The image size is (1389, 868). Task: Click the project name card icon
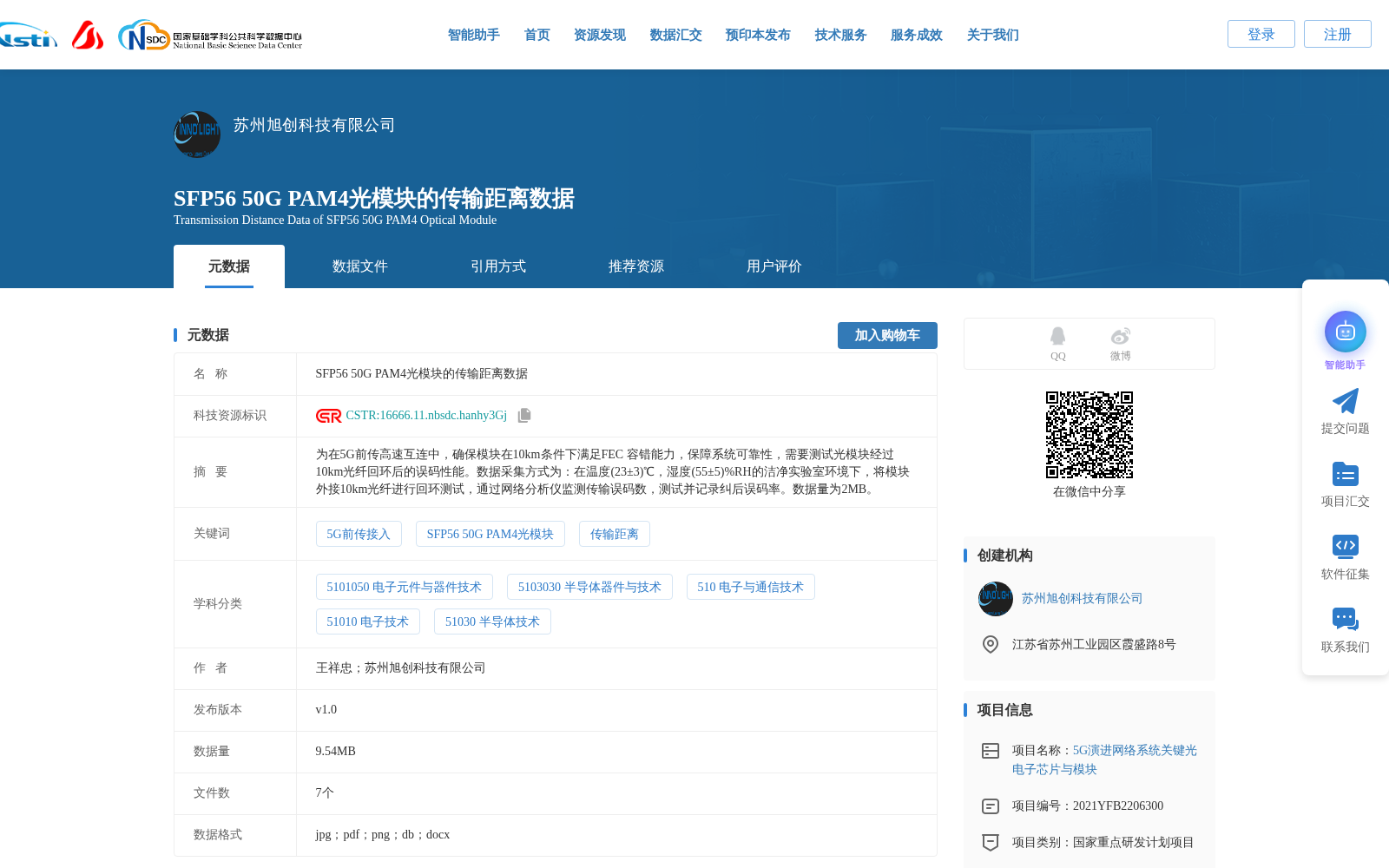990,751
